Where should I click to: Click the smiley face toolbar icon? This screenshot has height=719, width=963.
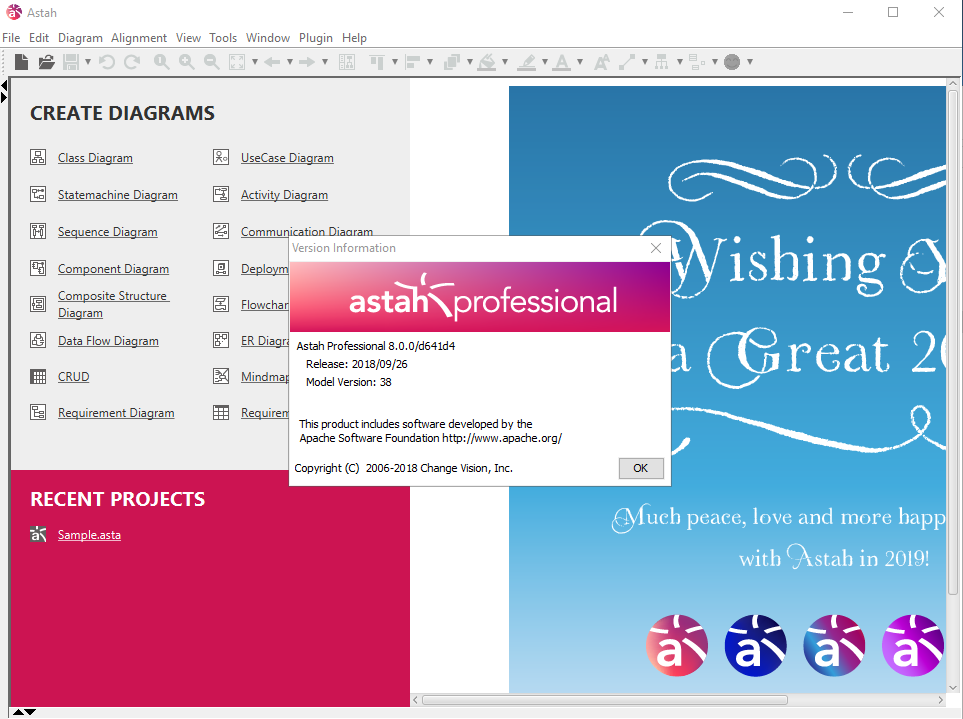[x=732, y=61]
